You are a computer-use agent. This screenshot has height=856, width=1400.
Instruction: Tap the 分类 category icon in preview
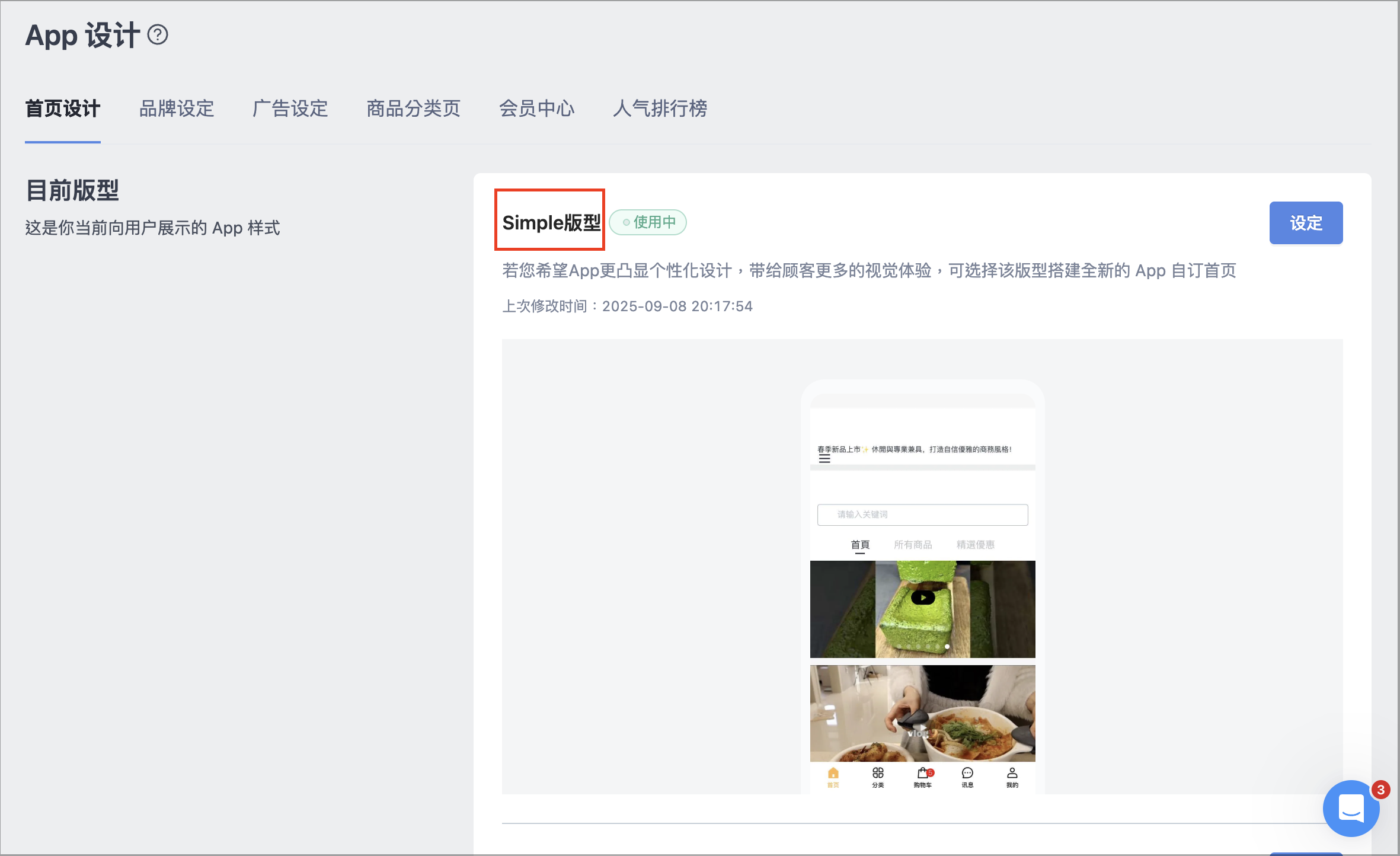point(878,777)
